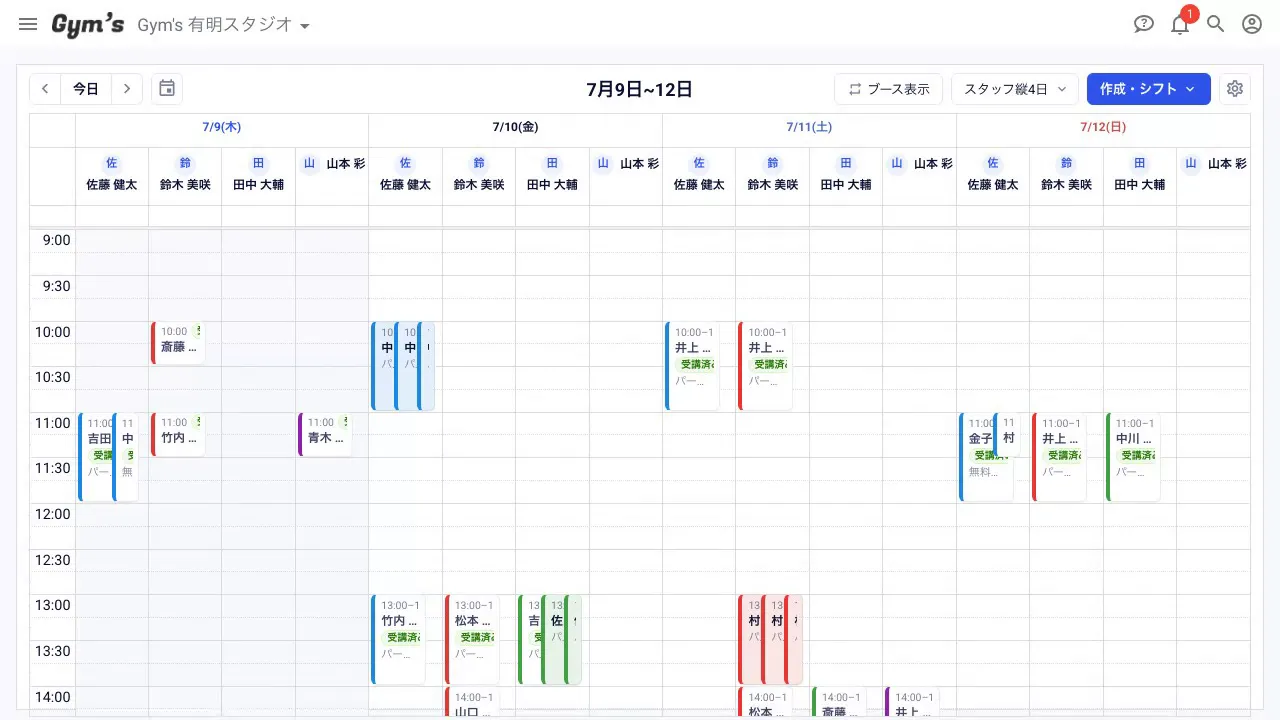Click the search magnifier icon

(1216, 24)
